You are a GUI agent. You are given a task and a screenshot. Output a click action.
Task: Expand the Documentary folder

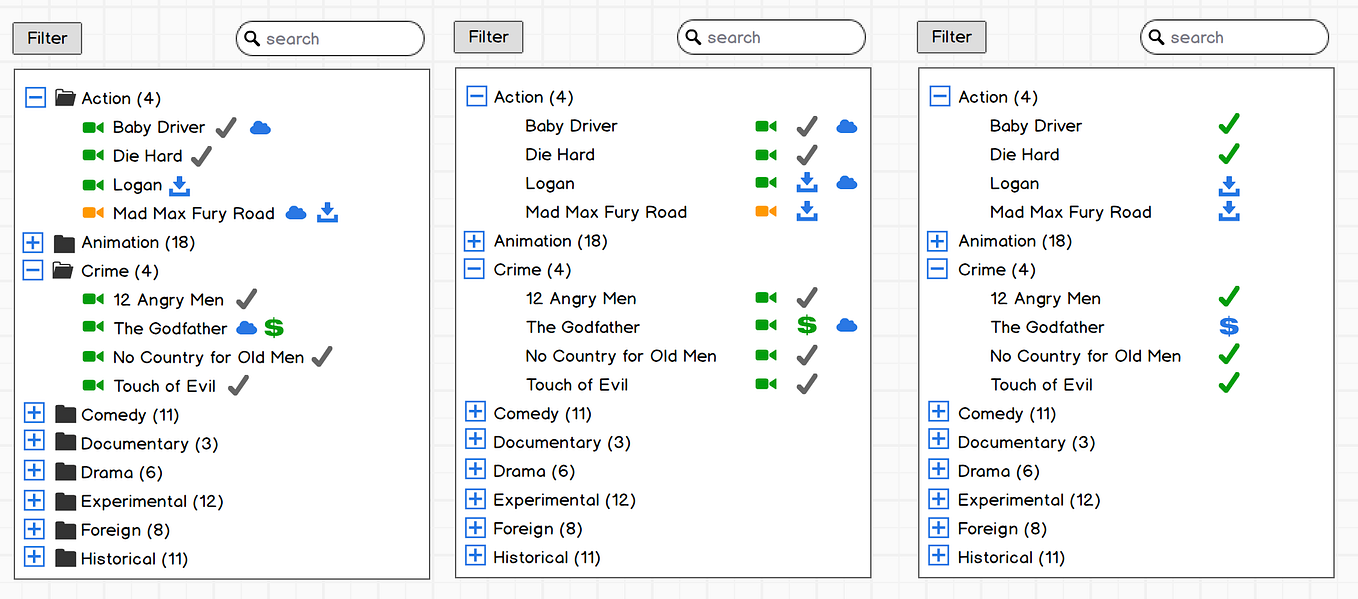tap(33, 442)
